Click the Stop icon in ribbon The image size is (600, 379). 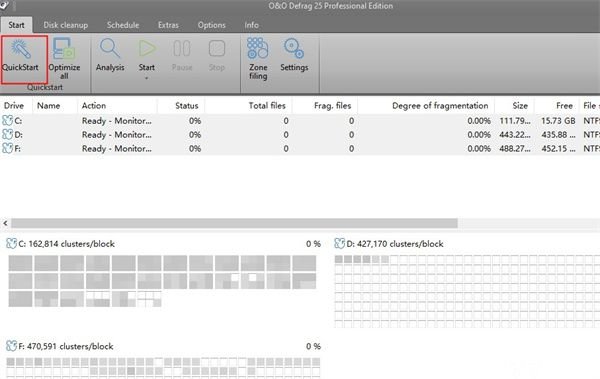(217, 49)
